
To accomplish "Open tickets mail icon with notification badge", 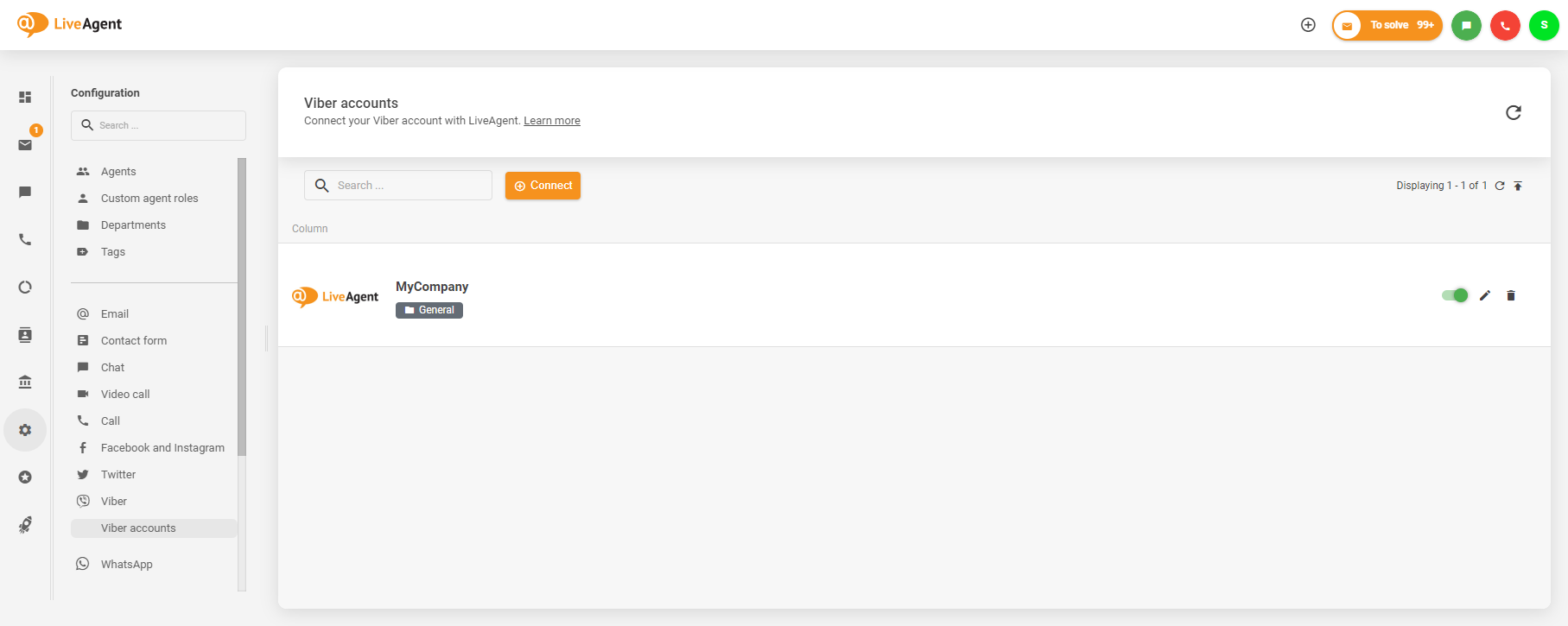I will point(25,144).
